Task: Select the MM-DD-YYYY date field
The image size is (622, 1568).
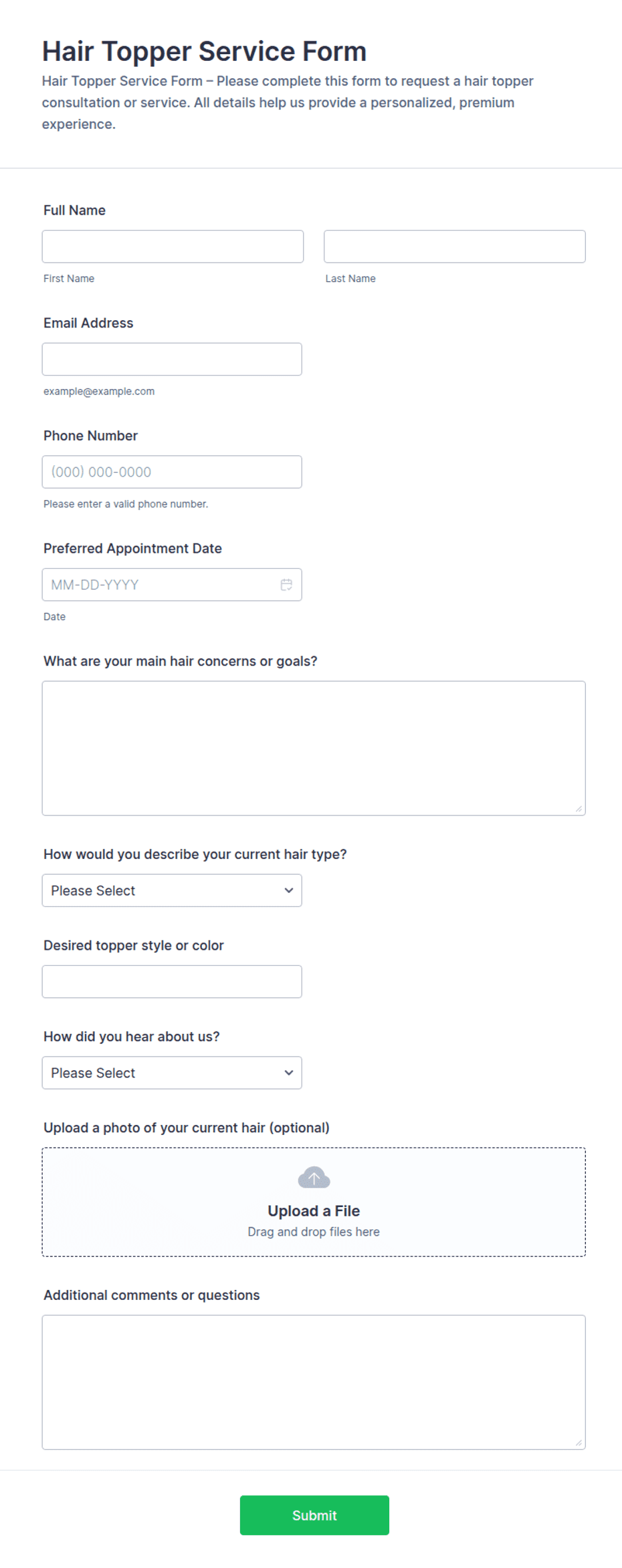Action: [x=172, y=585]
